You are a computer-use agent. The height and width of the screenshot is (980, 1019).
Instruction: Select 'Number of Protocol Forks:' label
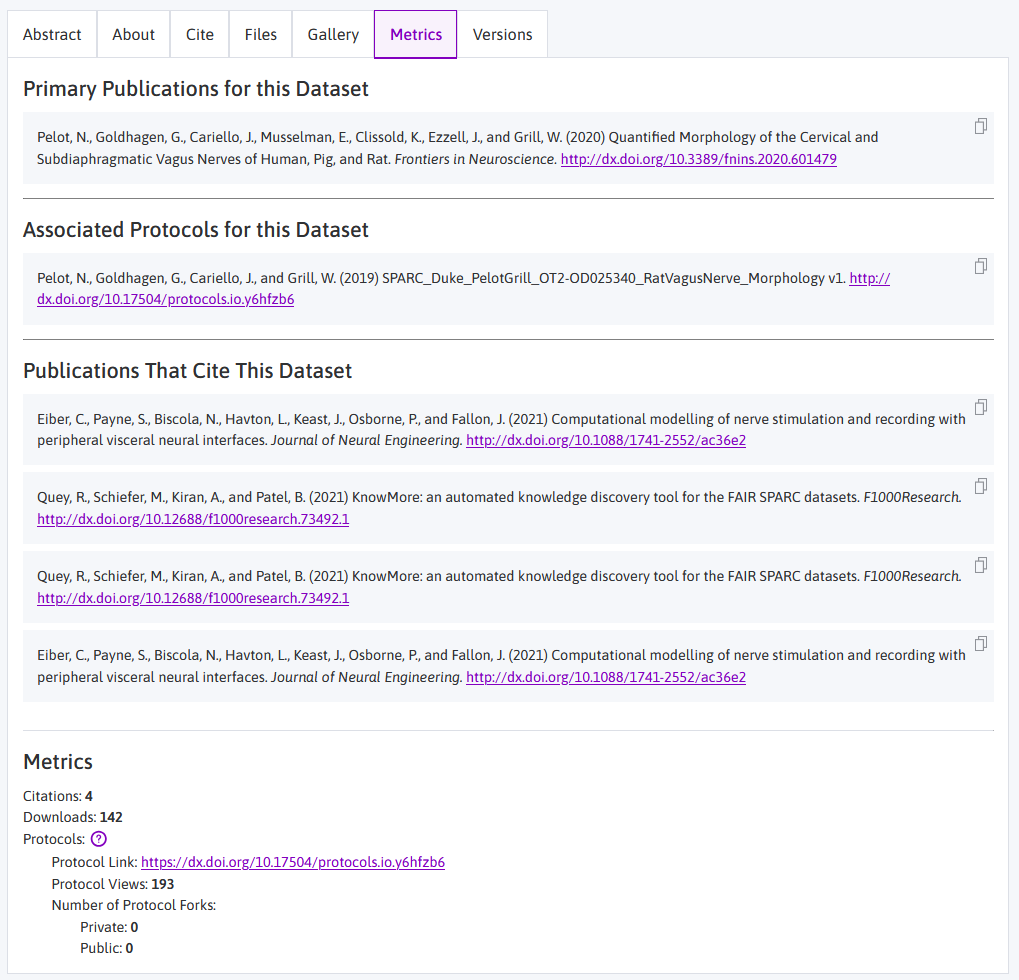(x=134, y=905)
